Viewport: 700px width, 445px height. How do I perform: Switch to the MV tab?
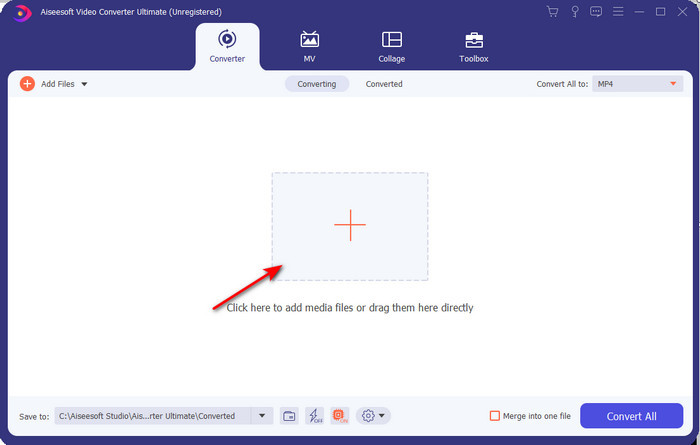click(x=309, y=46)
